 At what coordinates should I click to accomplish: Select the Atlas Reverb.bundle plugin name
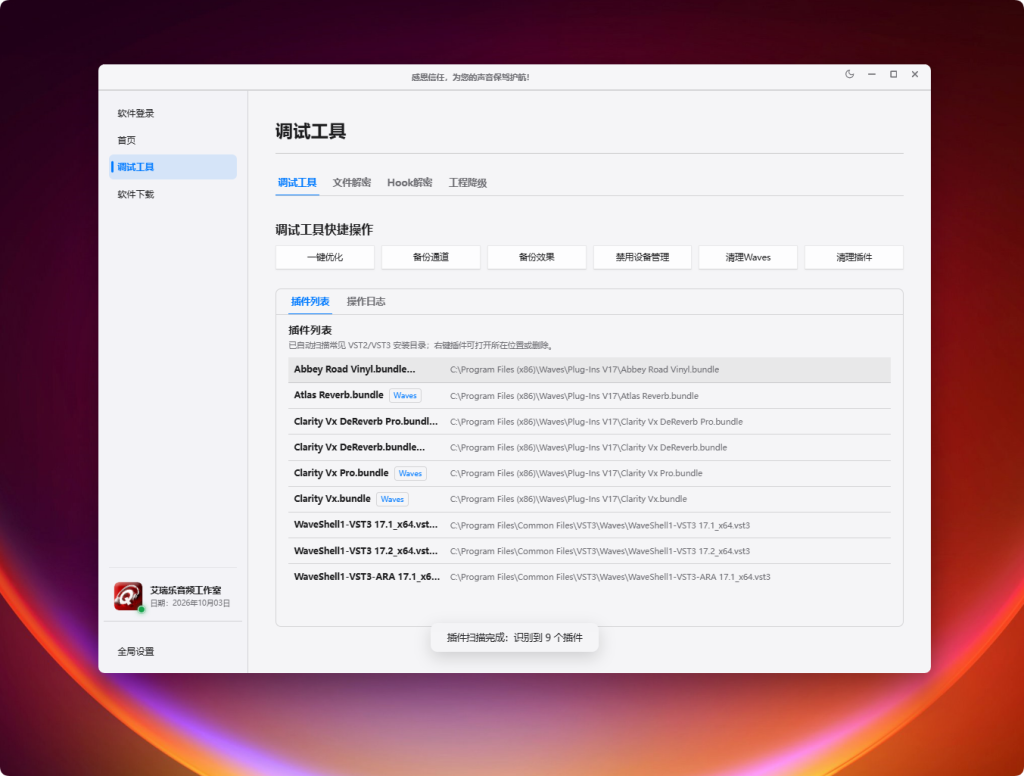(338, 395)
